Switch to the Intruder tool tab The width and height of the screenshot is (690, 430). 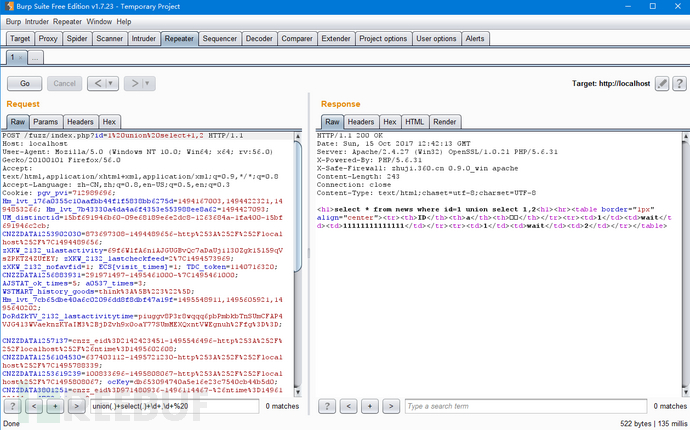click(143, 38)
